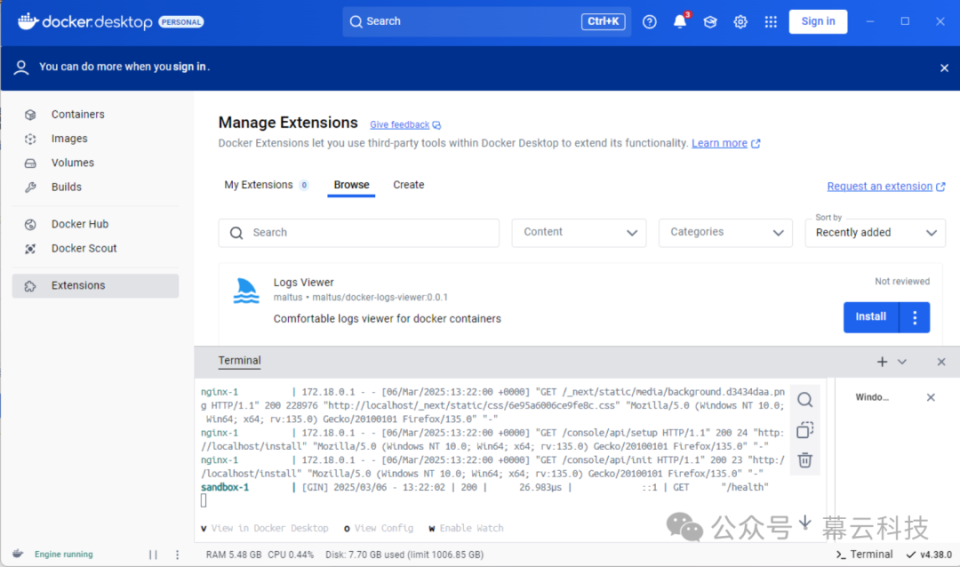Screen dimensions: 960x567
Task: Open the apps grid icon
Action: point(771,22)
